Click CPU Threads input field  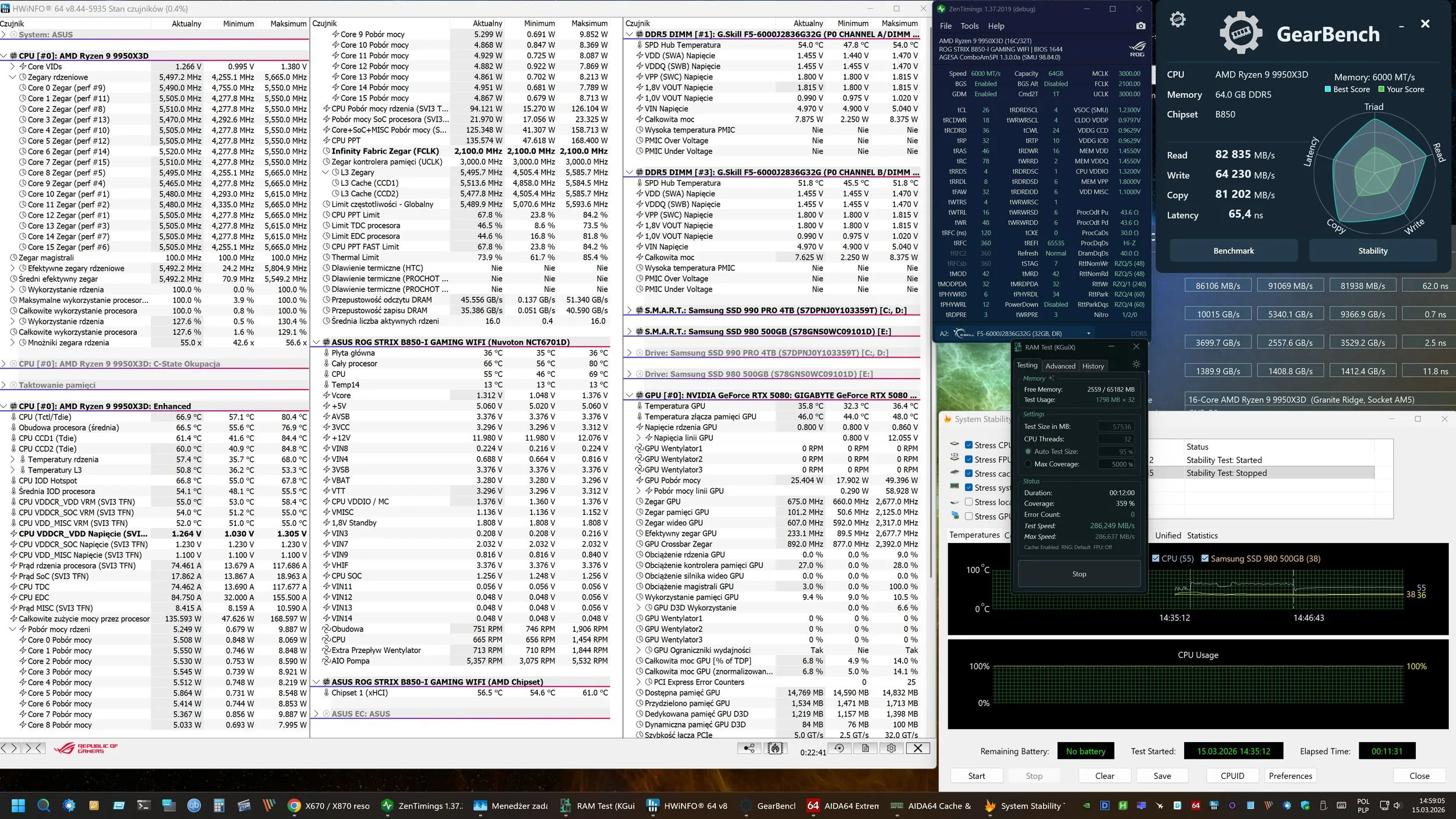click(1116, 439)
